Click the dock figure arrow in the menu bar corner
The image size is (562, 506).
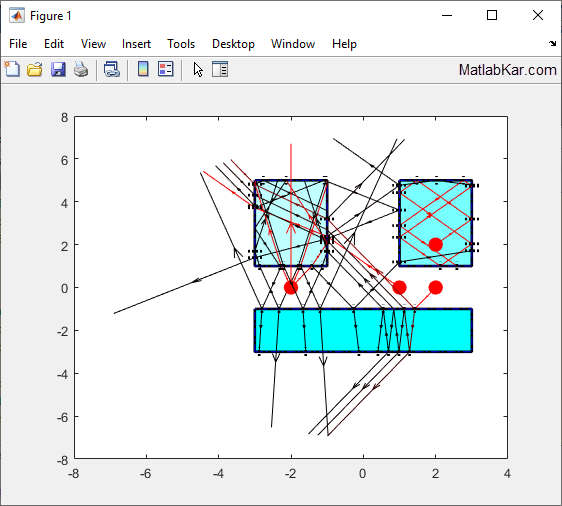(x=552, y=44)
